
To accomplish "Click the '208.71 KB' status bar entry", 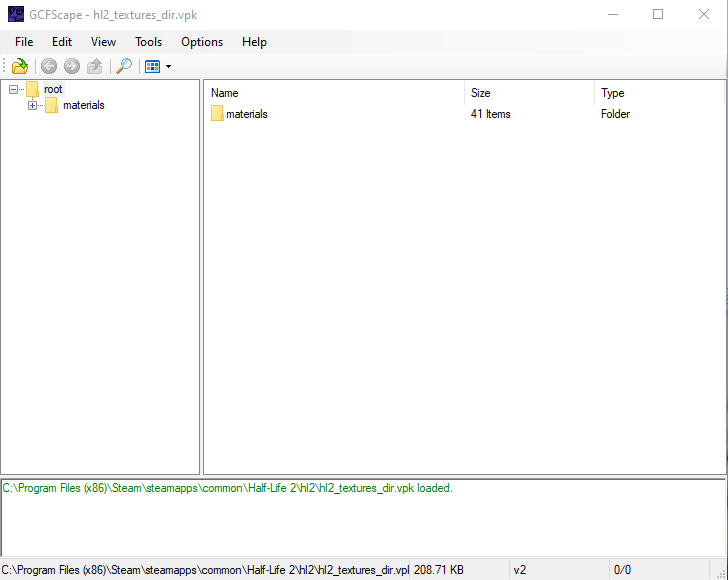I will click(x=439, y=570).
